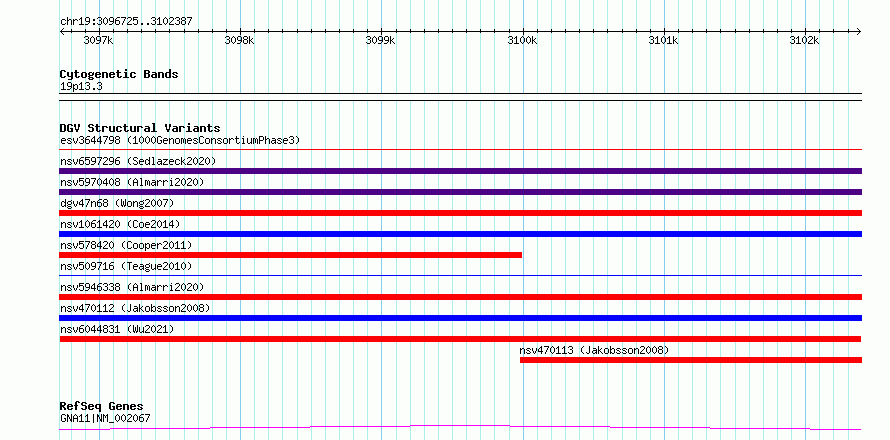Select the red bar under dgv47n68
890x440 pixels.
(460, 213)
